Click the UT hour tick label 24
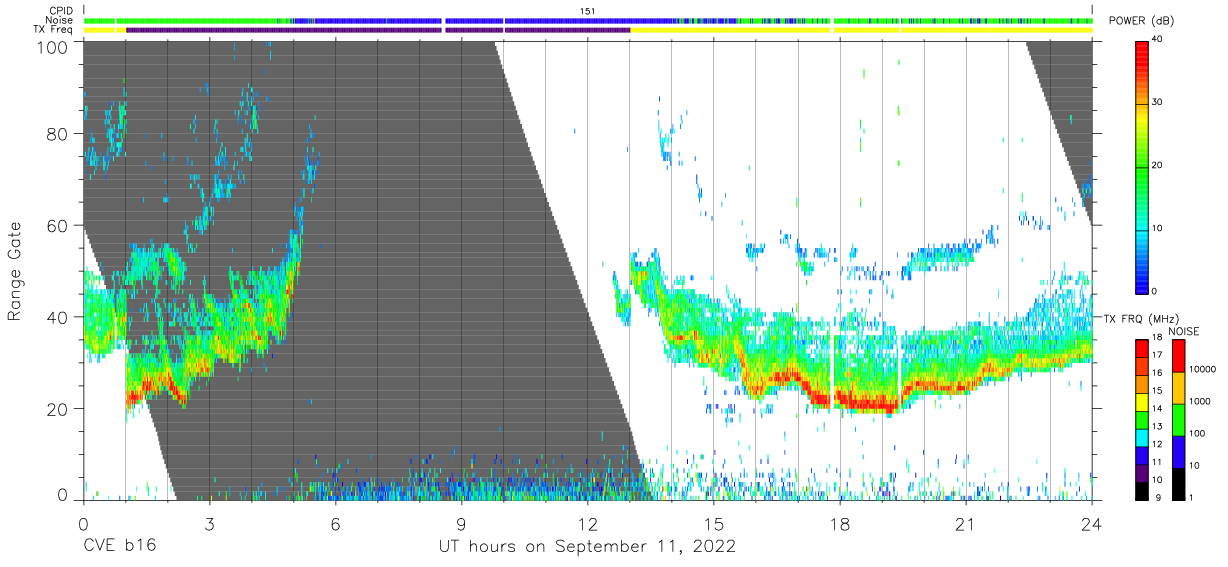Image resolution: width=1228 pixels, height=567 pixels. [1092, 524]
